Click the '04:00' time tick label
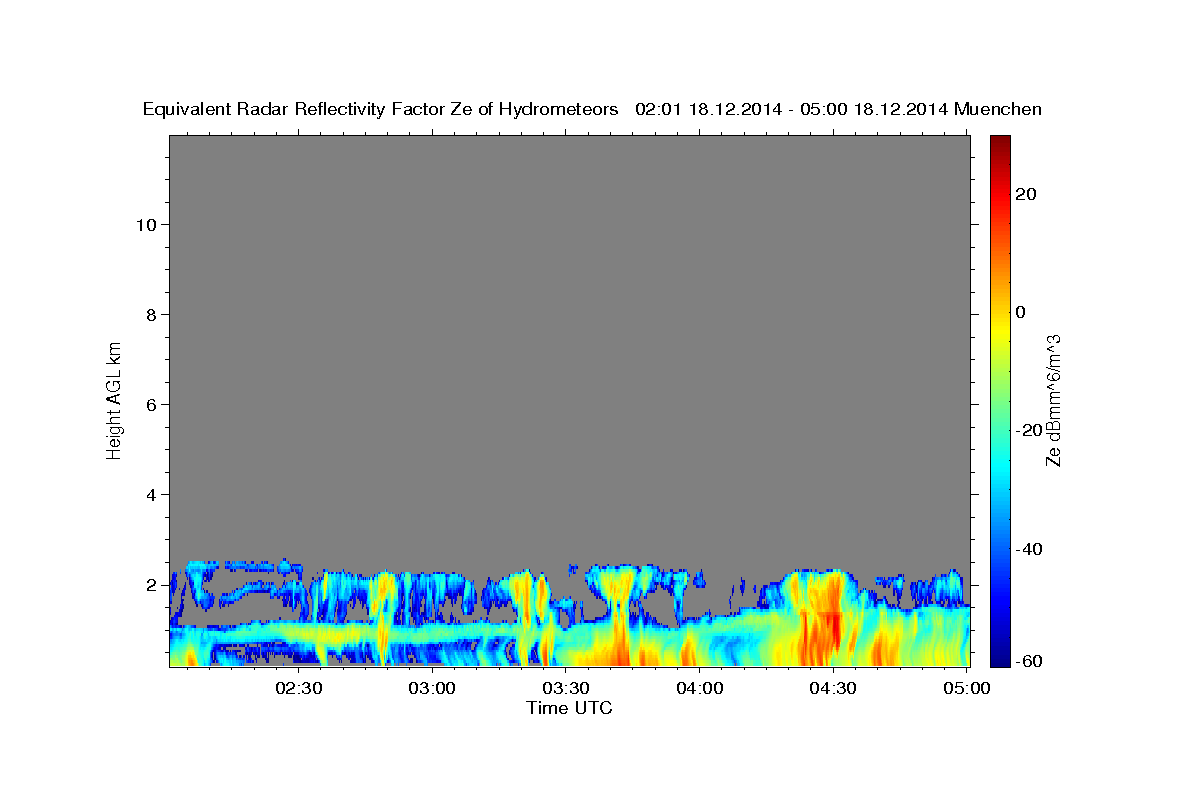This screenshot has height=800, width=1200. 699,688
